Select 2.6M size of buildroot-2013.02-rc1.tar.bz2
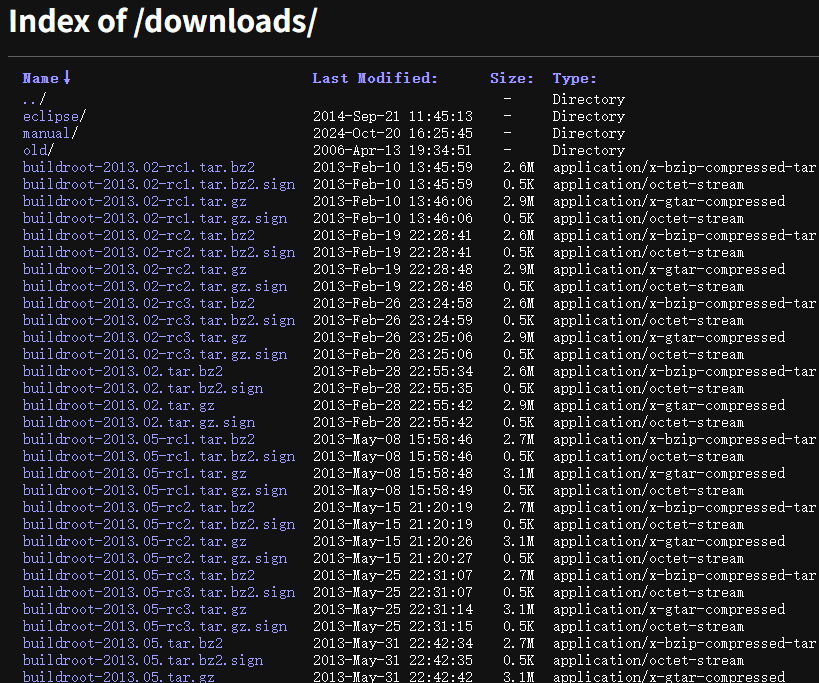This screenshot has width=819, height=683. (x=519, y=167)
